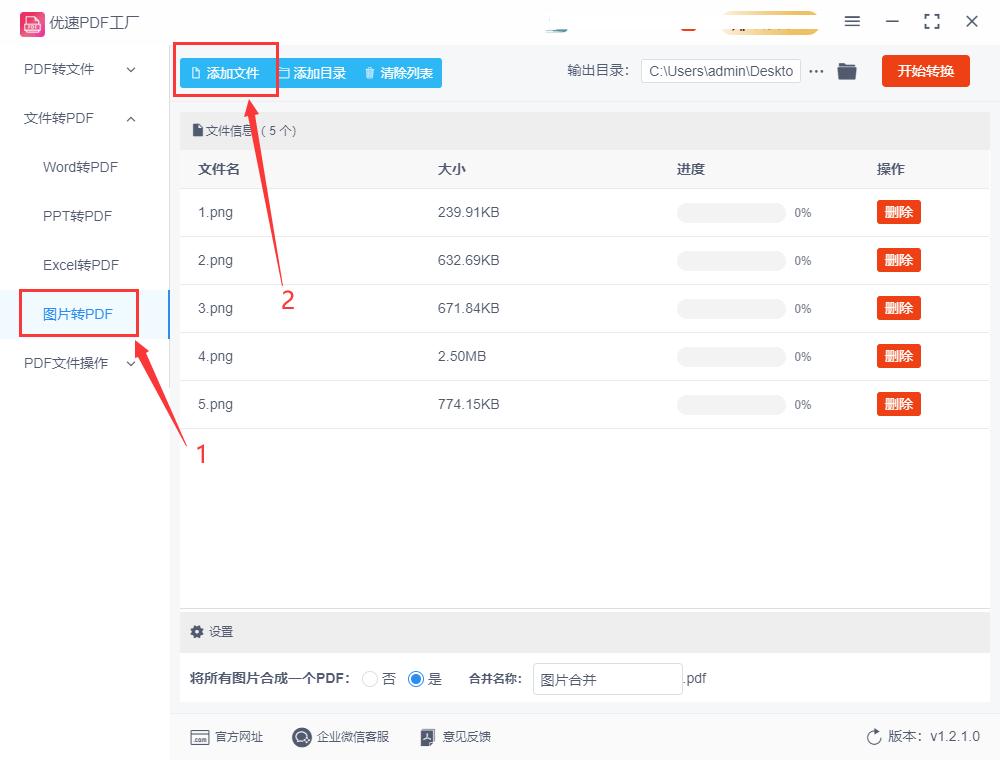
Task: Select 否 to disable merging images
Action: [x=369, y=678]
